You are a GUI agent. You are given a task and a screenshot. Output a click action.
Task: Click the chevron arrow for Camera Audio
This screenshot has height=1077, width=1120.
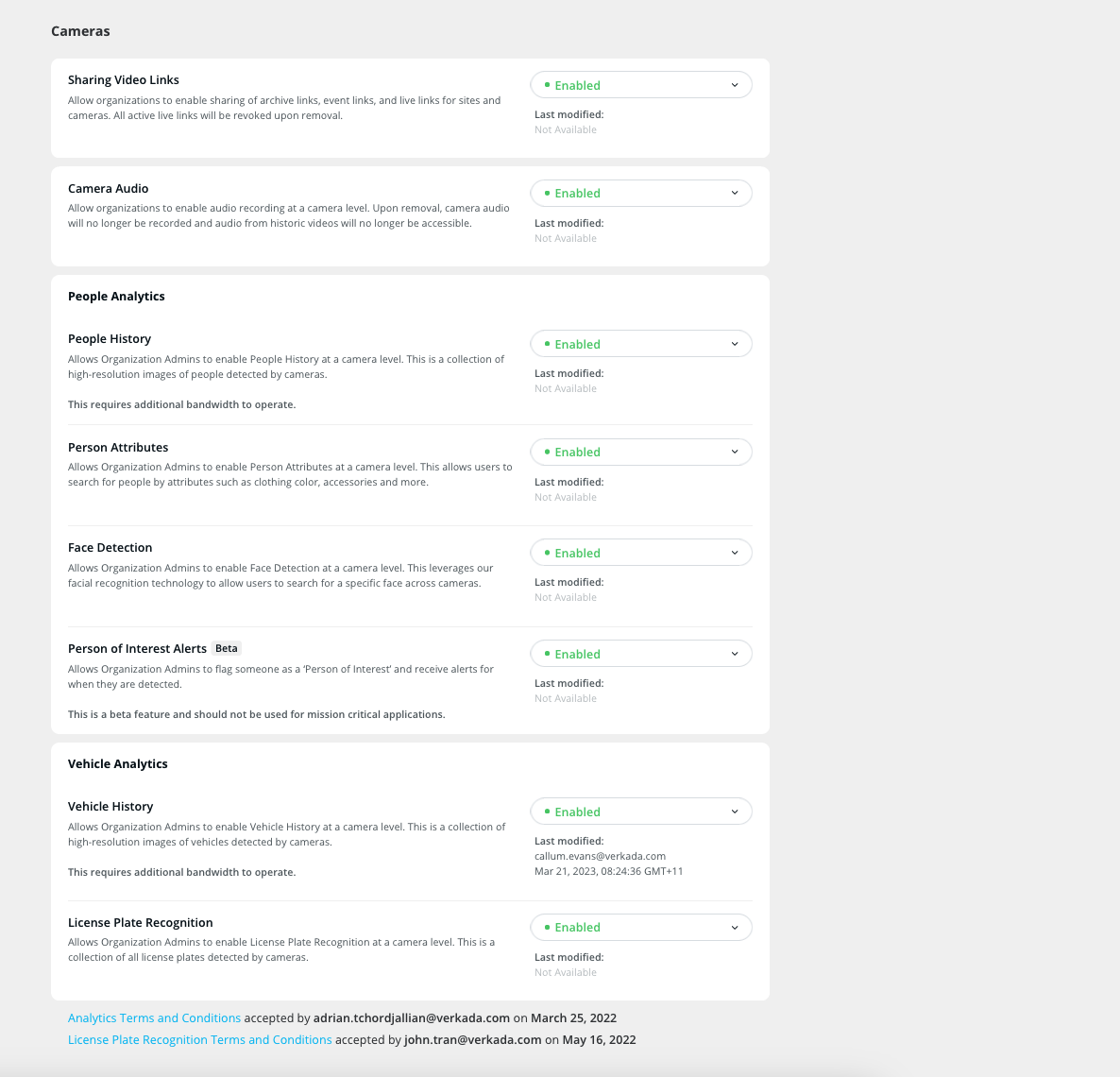[735, 193]
